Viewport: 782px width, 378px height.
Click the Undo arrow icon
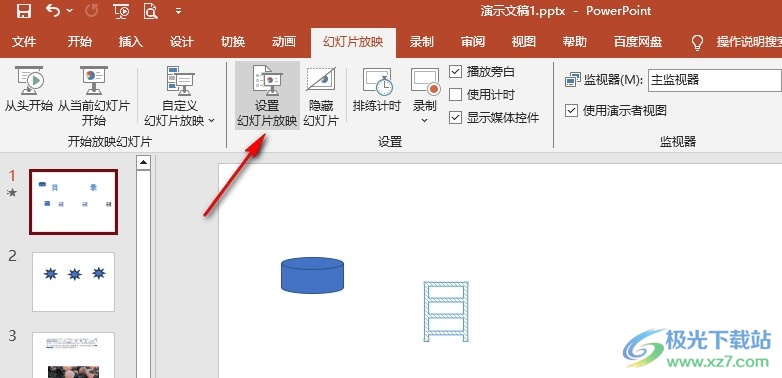(53, 10)
